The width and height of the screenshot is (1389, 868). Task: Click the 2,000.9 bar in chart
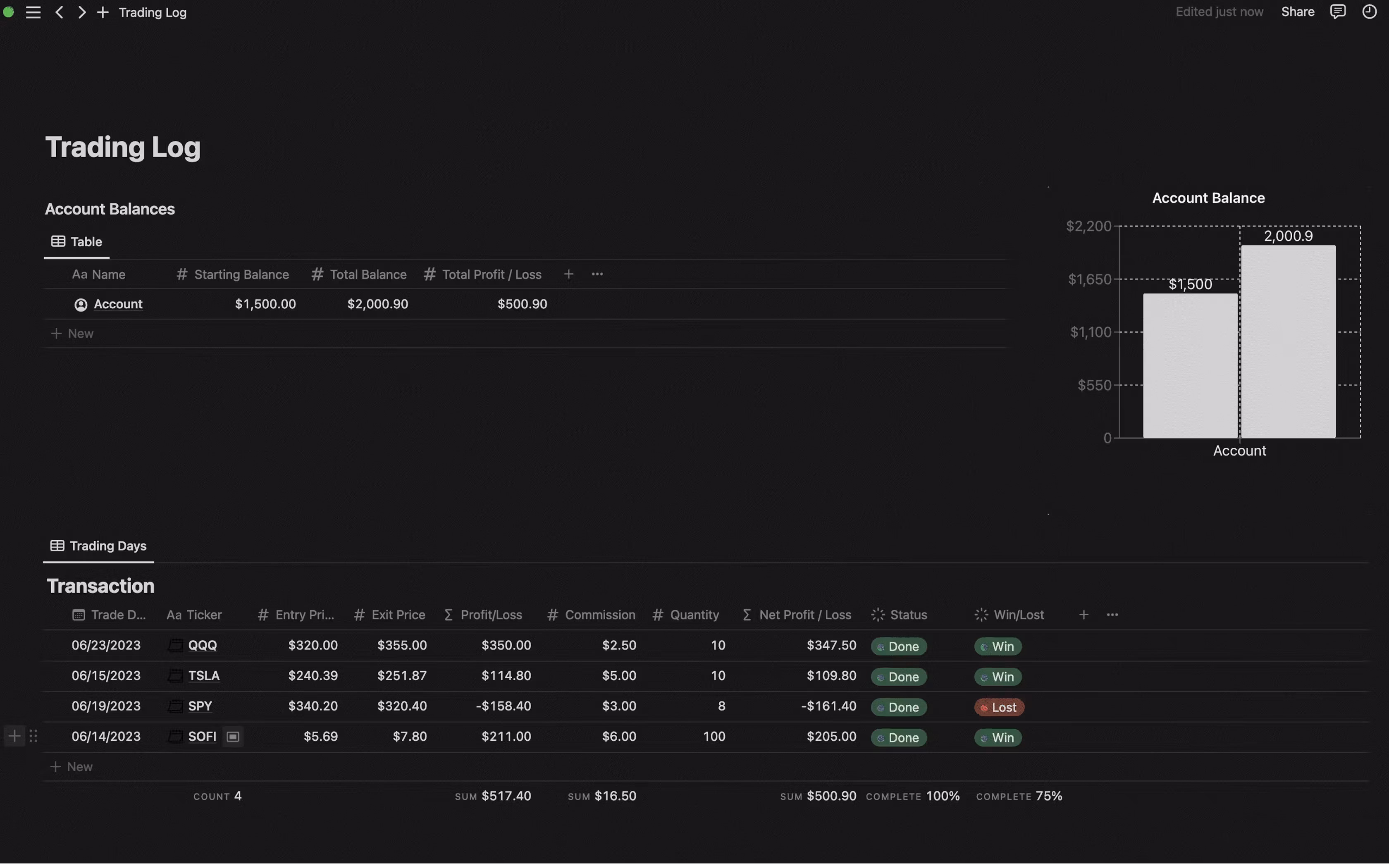click(x=1288, y=342)
